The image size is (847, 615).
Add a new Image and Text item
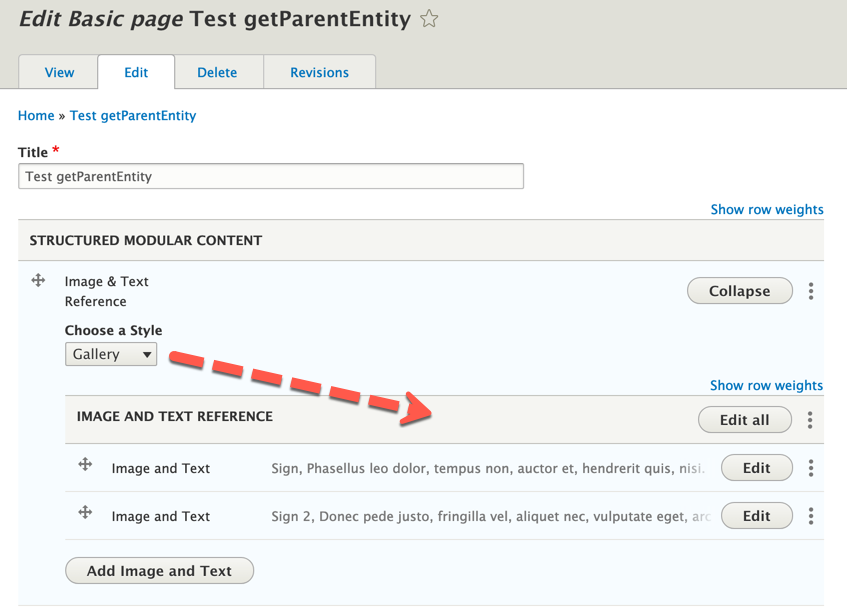pyautogui.click(x=159, y=571)
